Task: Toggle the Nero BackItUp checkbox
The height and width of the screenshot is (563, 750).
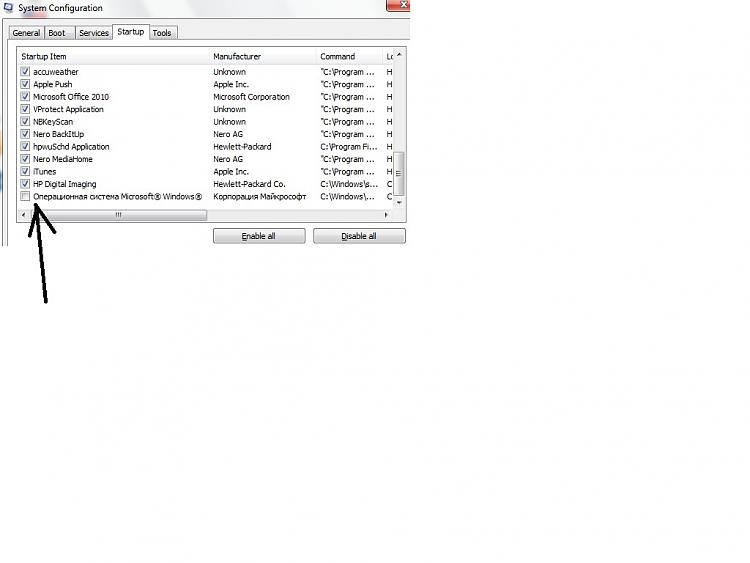Action: tap(25, 134)
